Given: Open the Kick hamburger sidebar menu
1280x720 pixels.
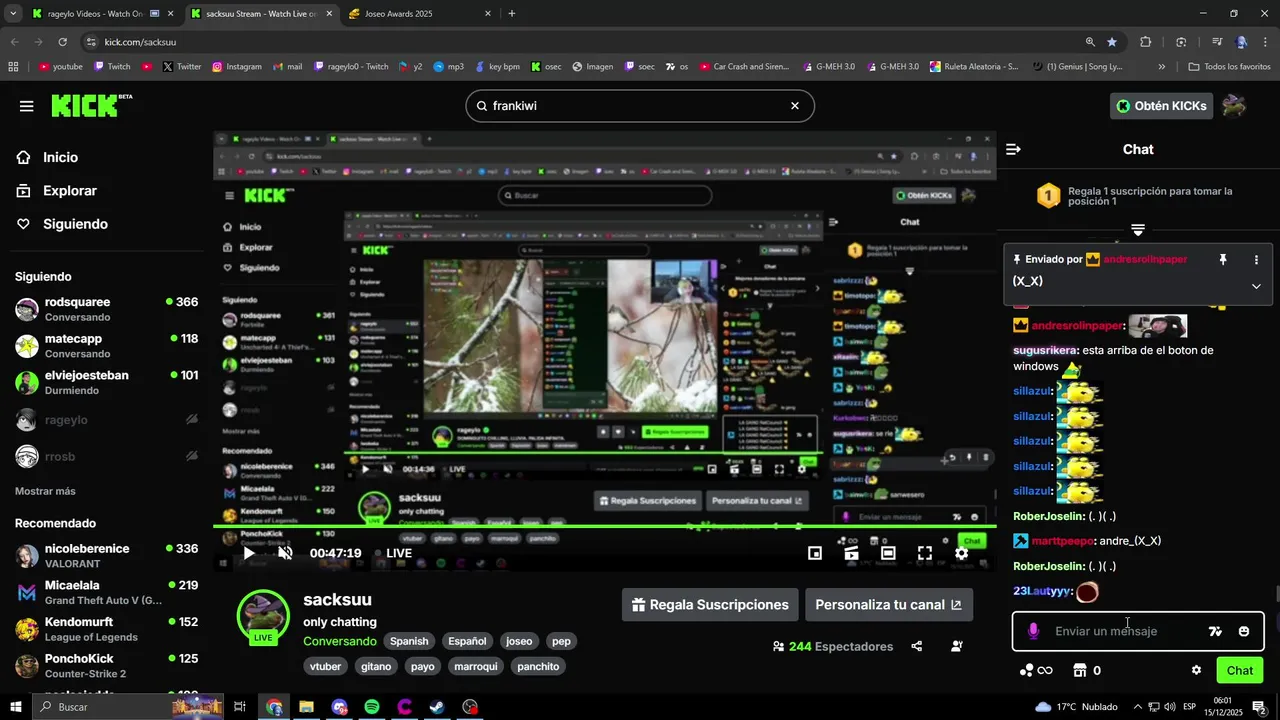Looking at the screenshot, I should point(26,106).
